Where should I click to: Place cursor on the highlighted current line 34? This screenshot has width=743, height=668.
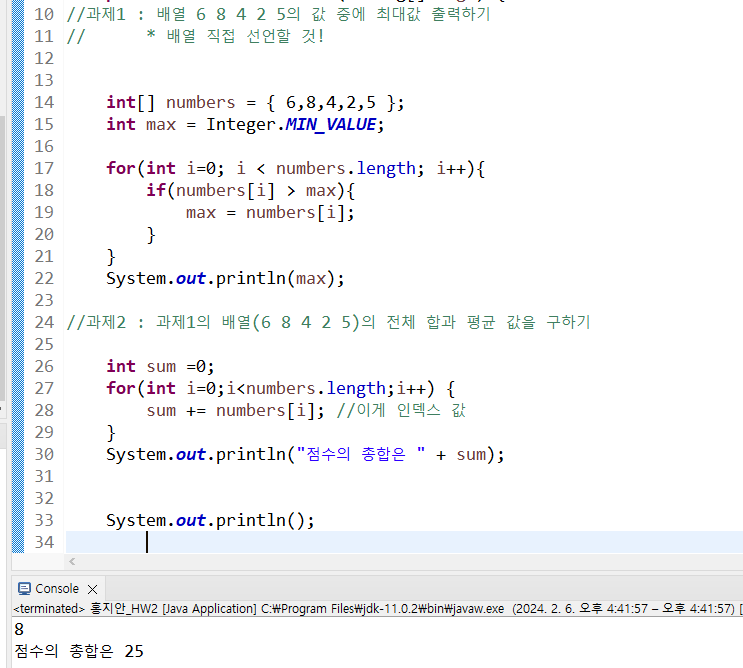point(404,542)
